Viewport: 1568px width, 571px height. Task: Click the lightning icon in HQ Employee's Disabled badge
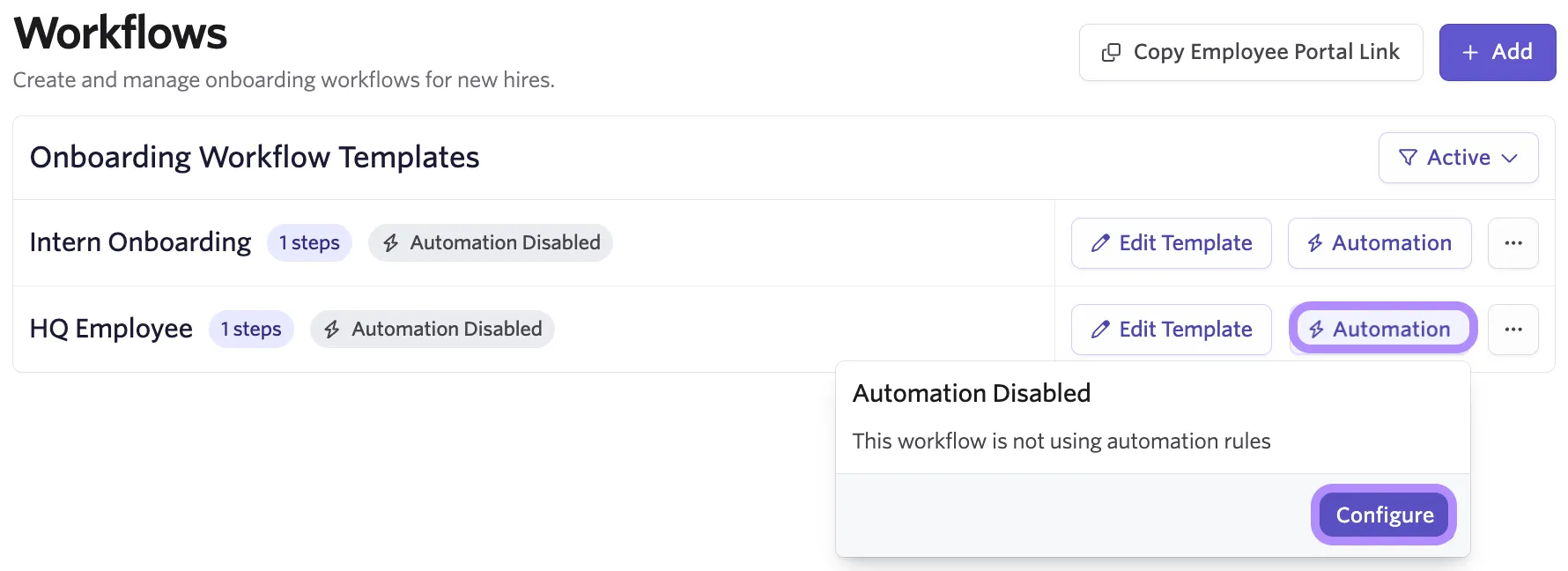(332, 330)
